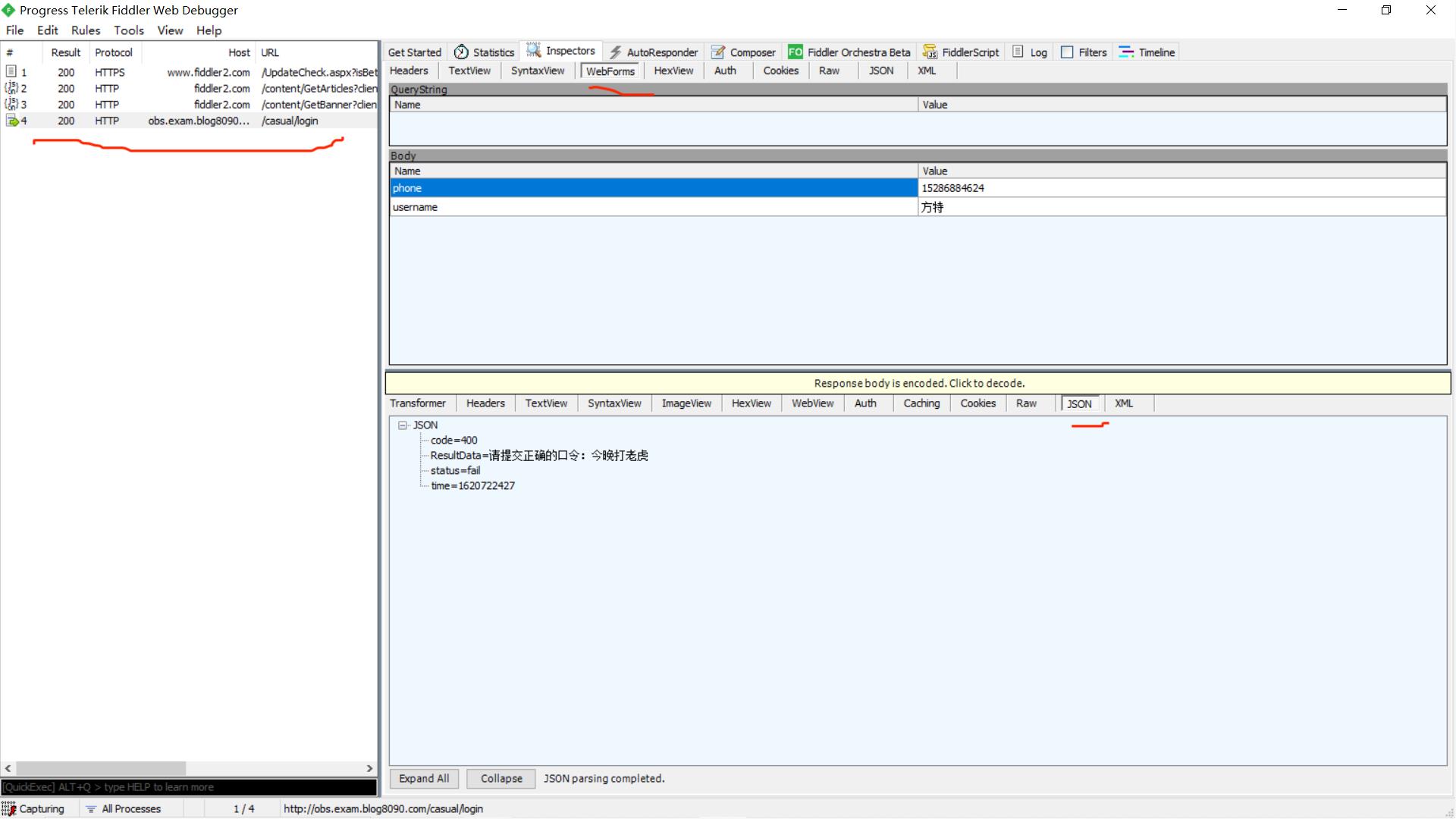Select request WebForms tab
Screen dimensions: 1456x819
point(610,71)
